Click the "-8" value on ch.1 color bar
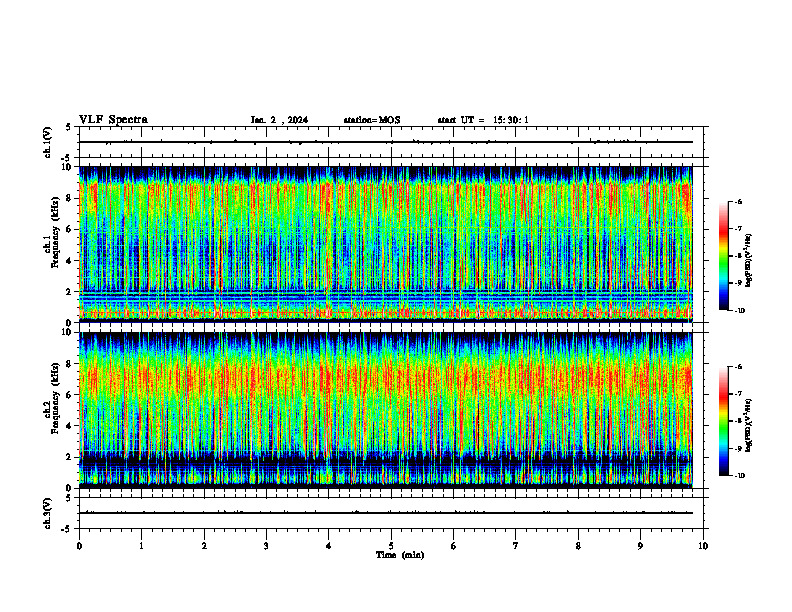Viewport: 792px width, 612px height. tap(738, 256)
